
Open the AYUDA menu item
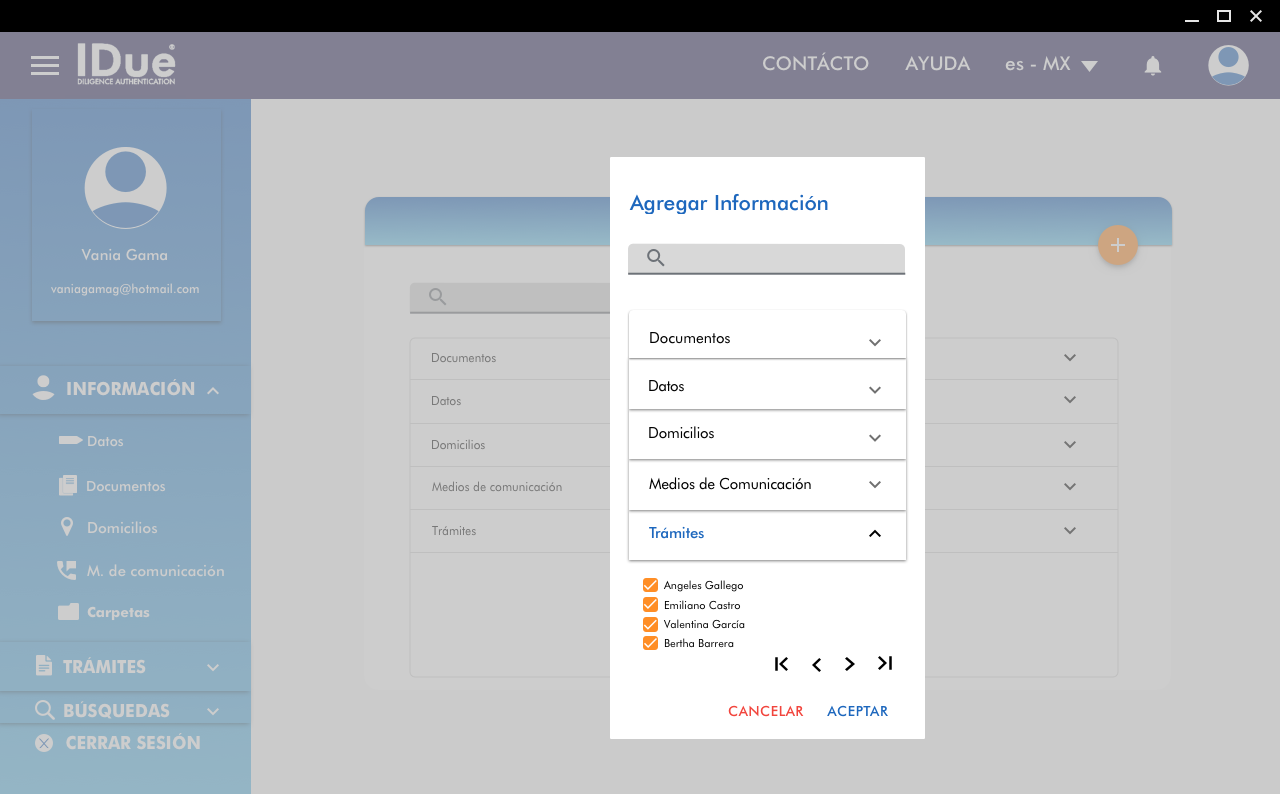937,64
